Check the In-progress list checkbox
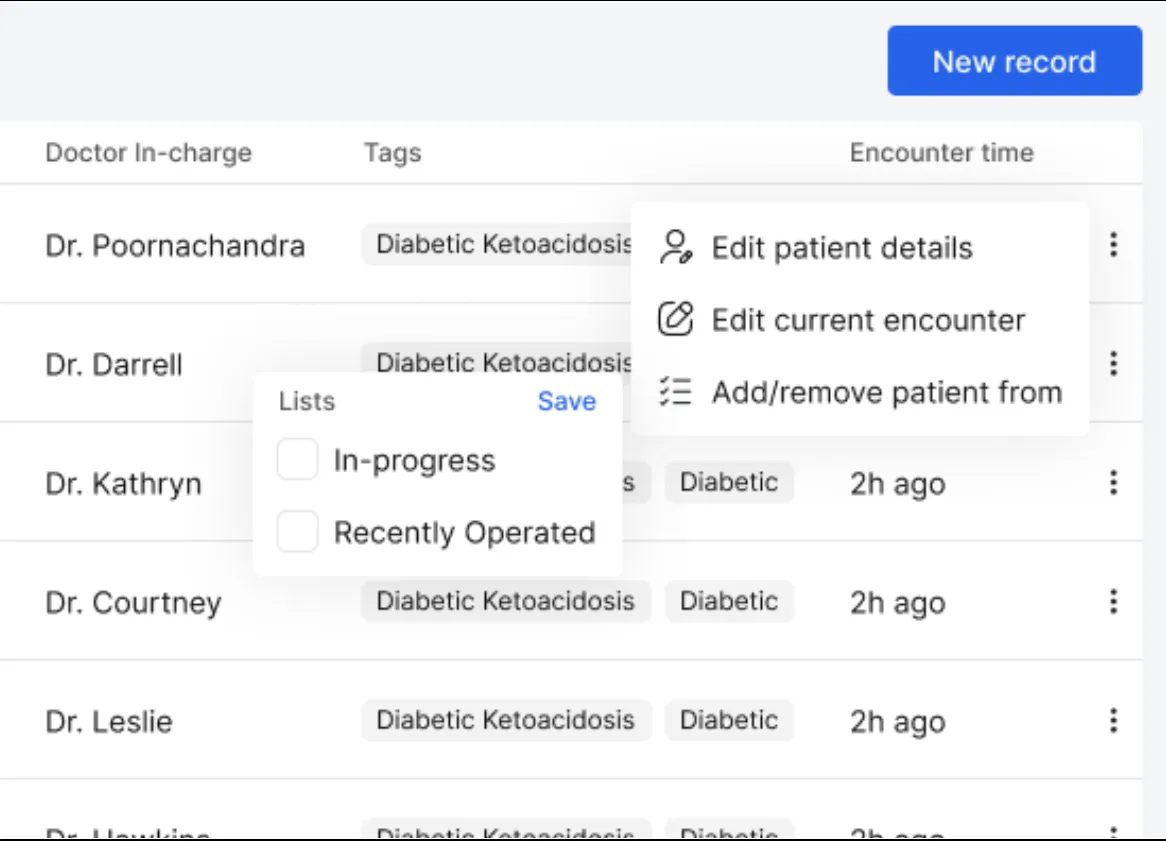Image resolution: width=1166 pixels, height=842 pixels. [296, 460]
